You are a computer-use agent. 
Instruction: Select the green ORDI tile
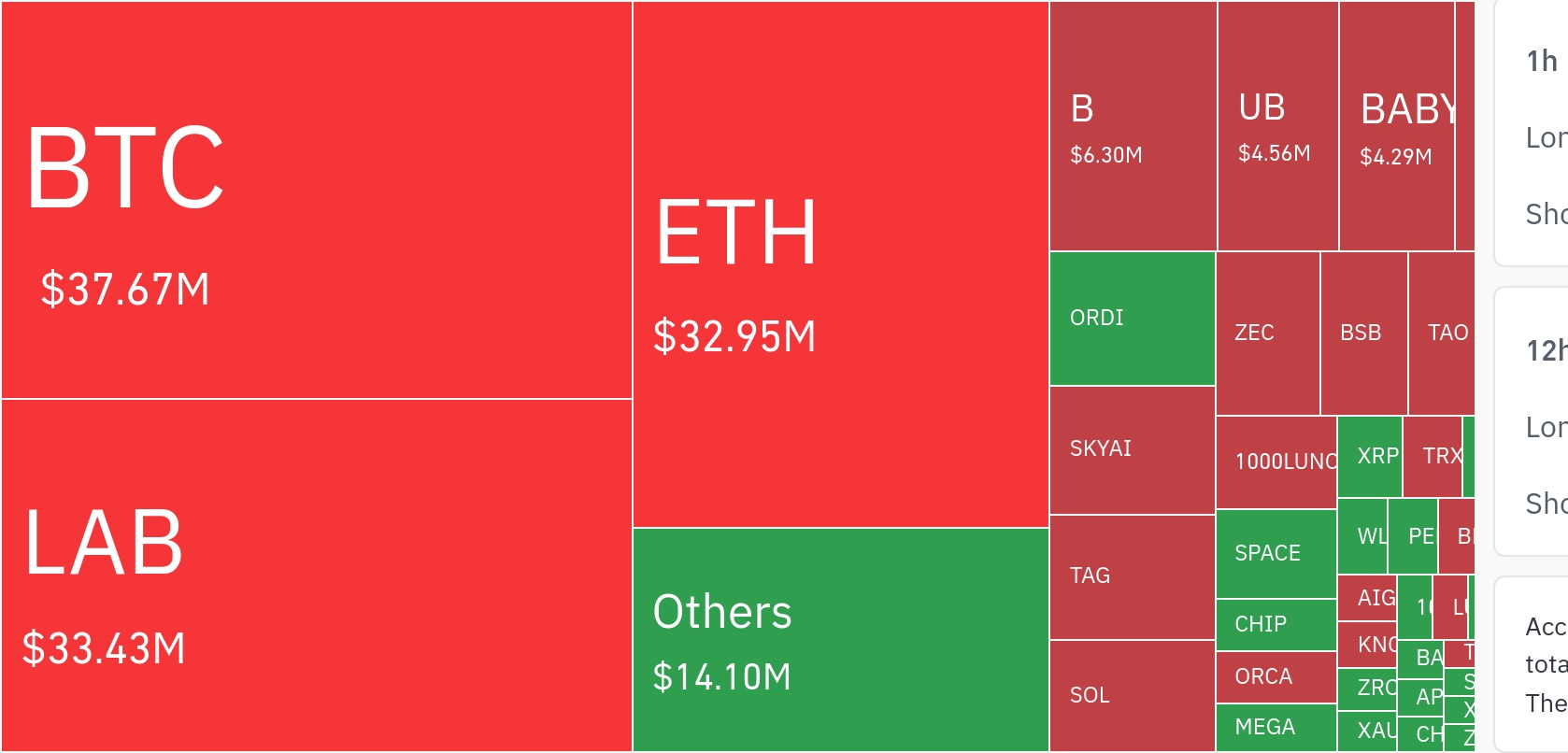click(x=1133, y=319)
